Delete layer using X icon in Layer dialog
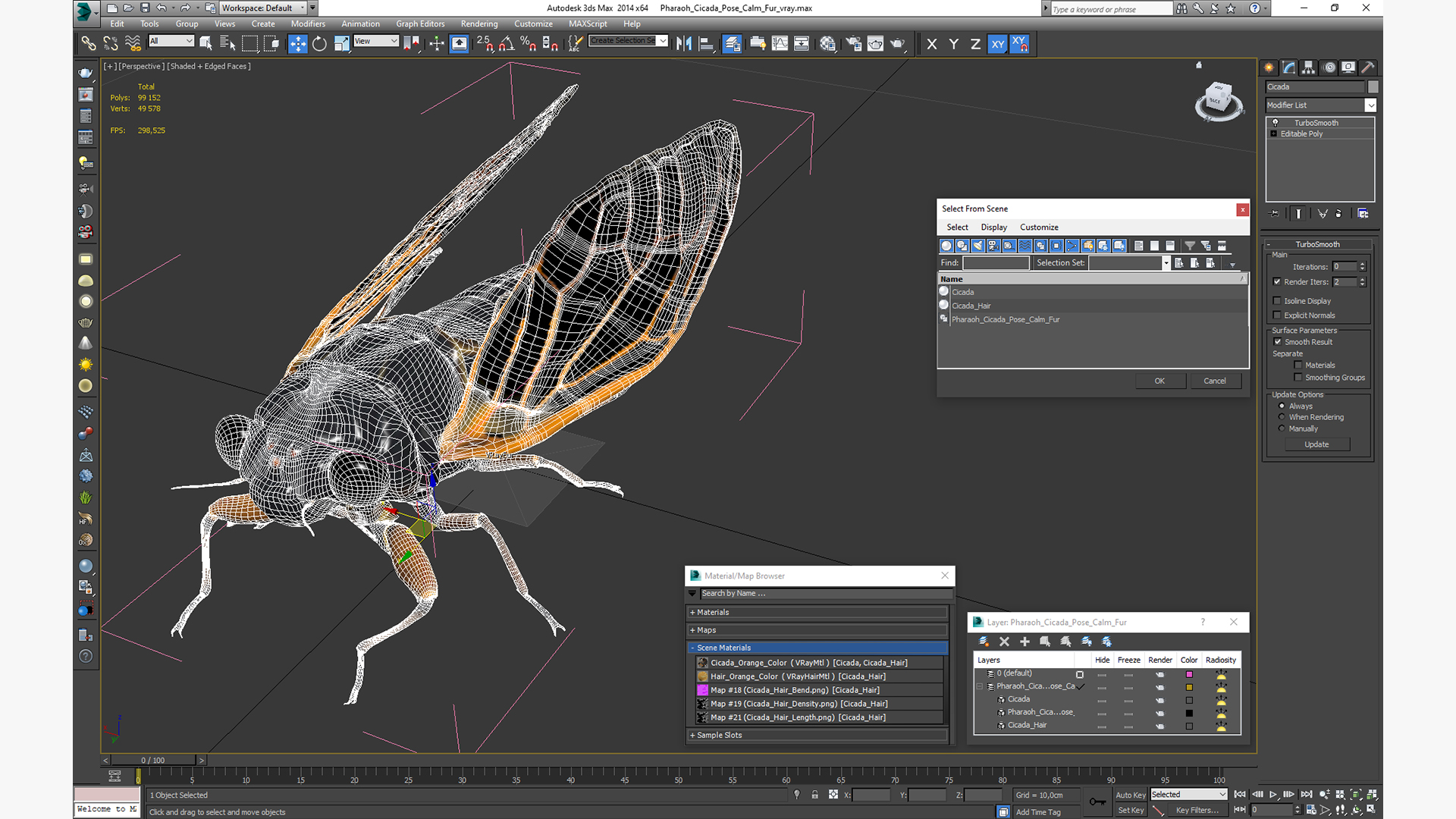This screenshot has width=1456, height=819. pos(1004,642)
